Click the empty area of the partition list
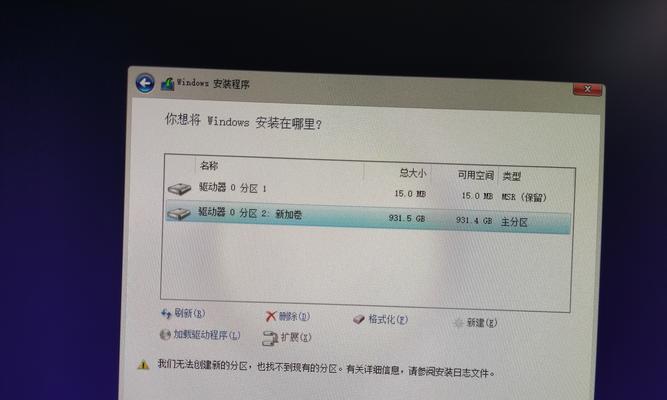 (x=366, y=270)
